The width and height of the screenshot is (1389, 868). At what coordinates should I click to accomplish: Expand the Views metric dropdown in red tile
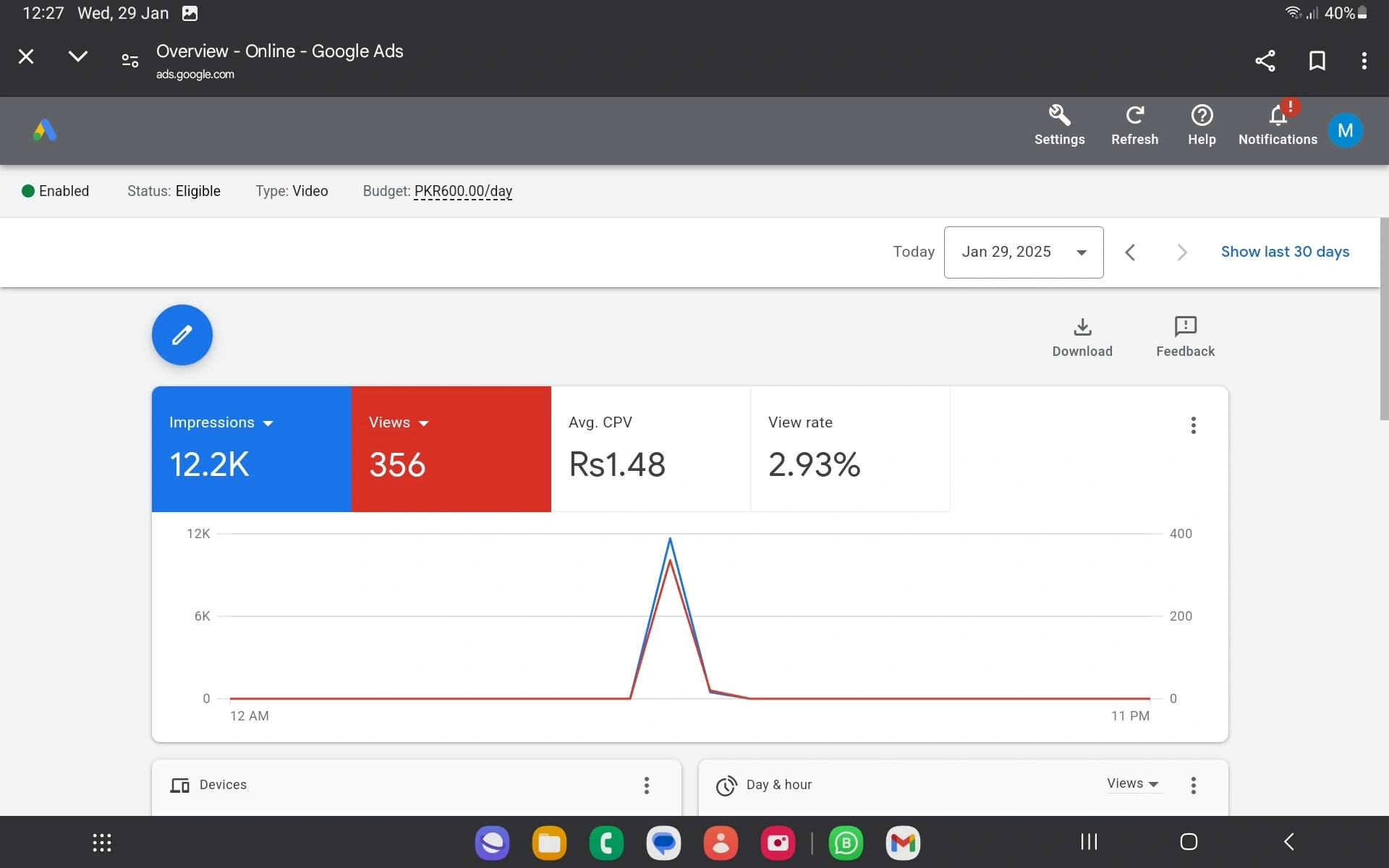click(424, 423)
